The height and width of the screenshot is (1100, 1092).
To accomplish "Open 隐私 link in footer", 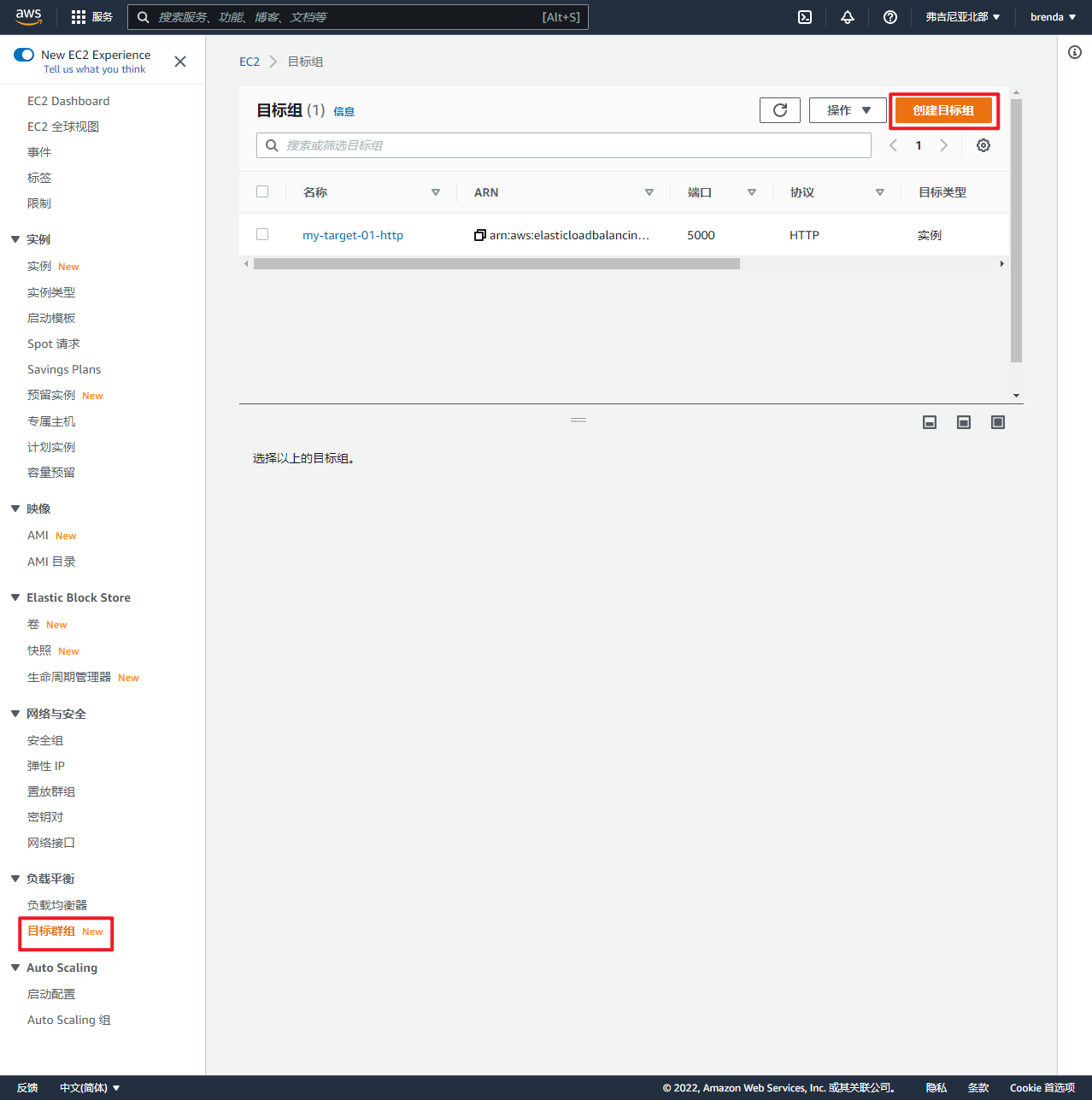I will 936,1088.
